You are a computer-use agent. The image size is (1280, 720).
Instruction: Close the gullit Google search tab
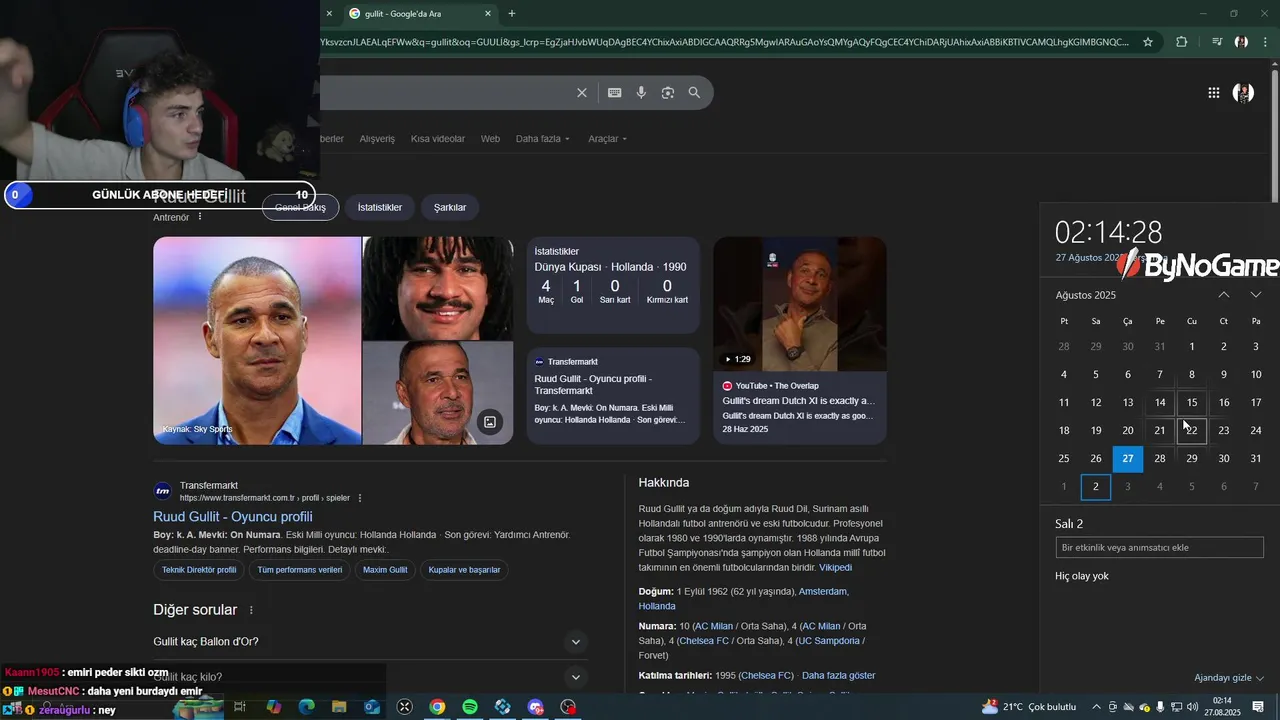click(x=488, y=13)
